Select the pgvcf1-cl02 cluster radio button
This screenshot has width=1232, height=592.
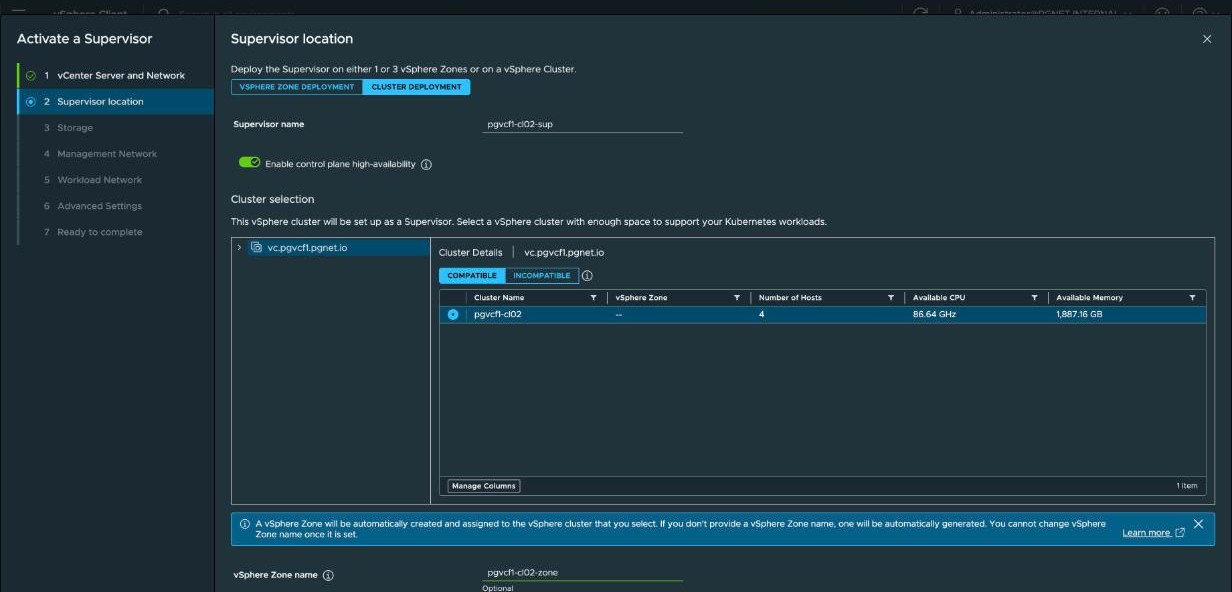(453, 314)
